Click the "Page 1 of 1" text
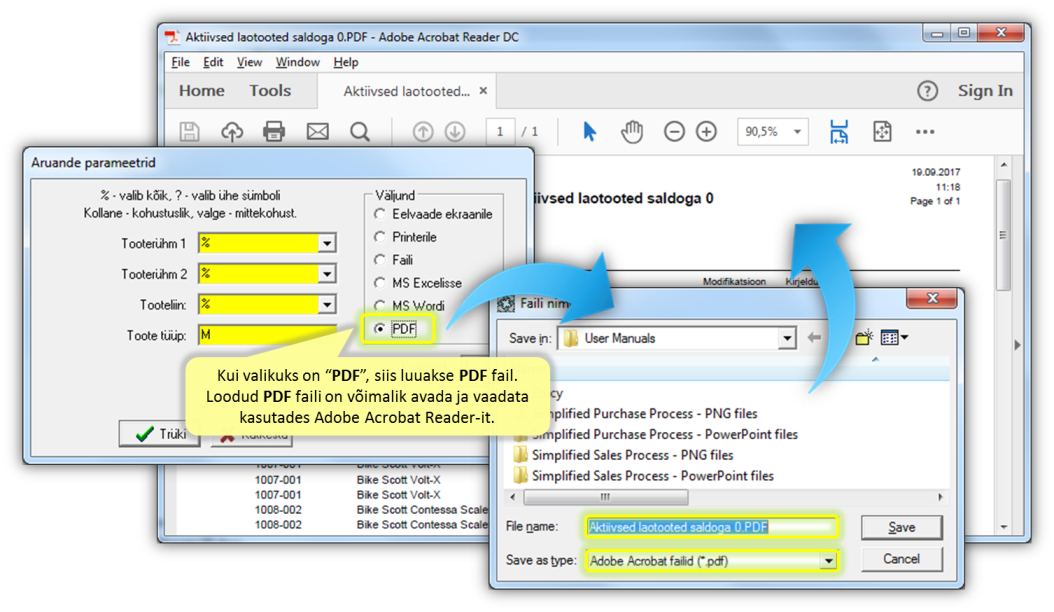The image size is (1054, 612). tap(935, 201)
